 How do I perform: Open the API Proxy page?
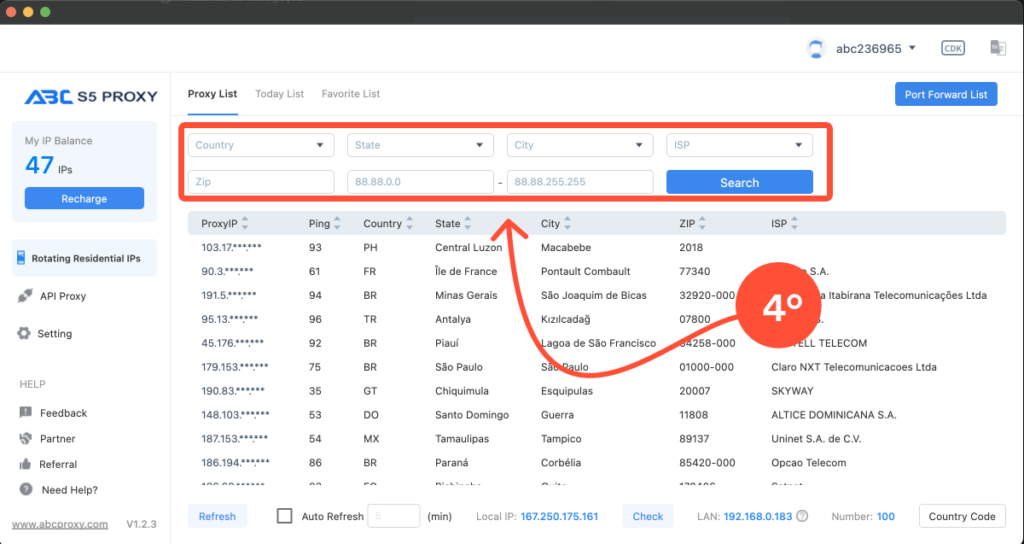63,296
